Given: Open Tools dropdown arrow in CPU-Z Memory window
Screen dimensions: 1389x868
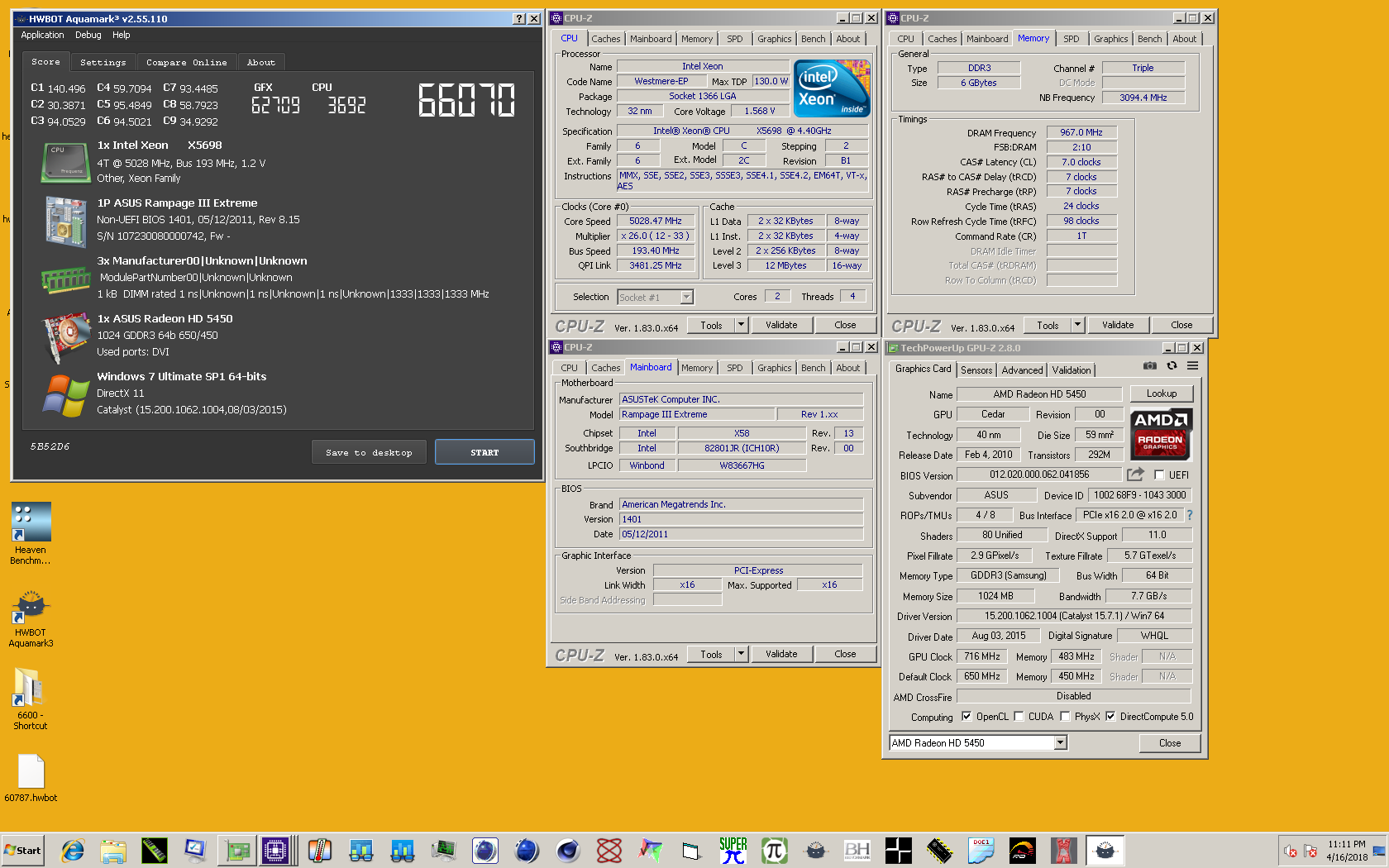Looking at the screenshot, I should point(1077,325).
